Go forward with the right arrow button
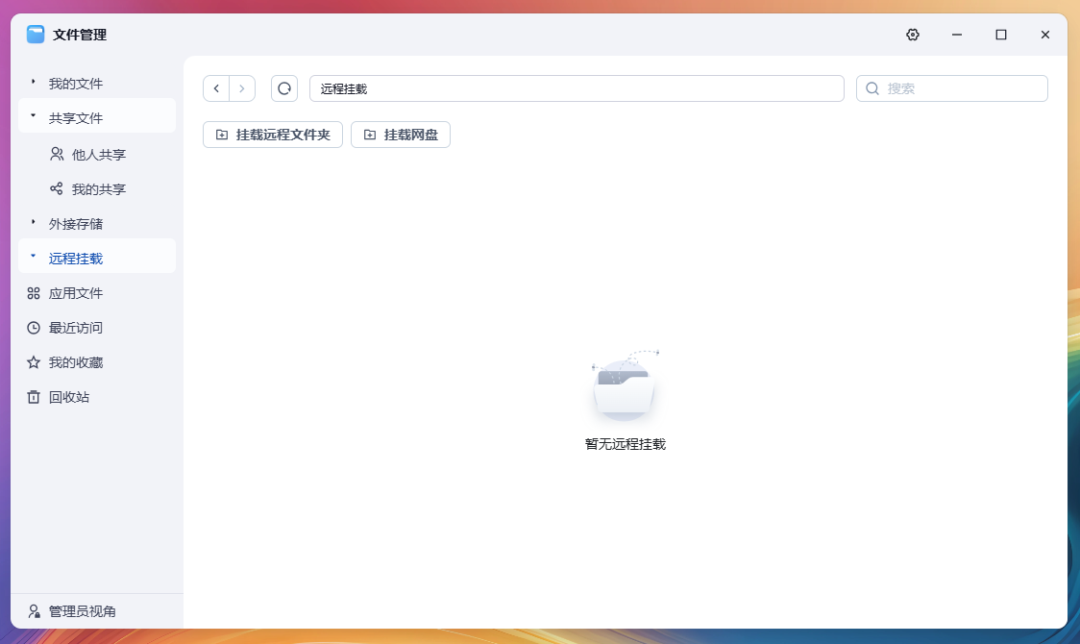Image resolution: width=1080 pixels, height=644 pixels. 242,88
